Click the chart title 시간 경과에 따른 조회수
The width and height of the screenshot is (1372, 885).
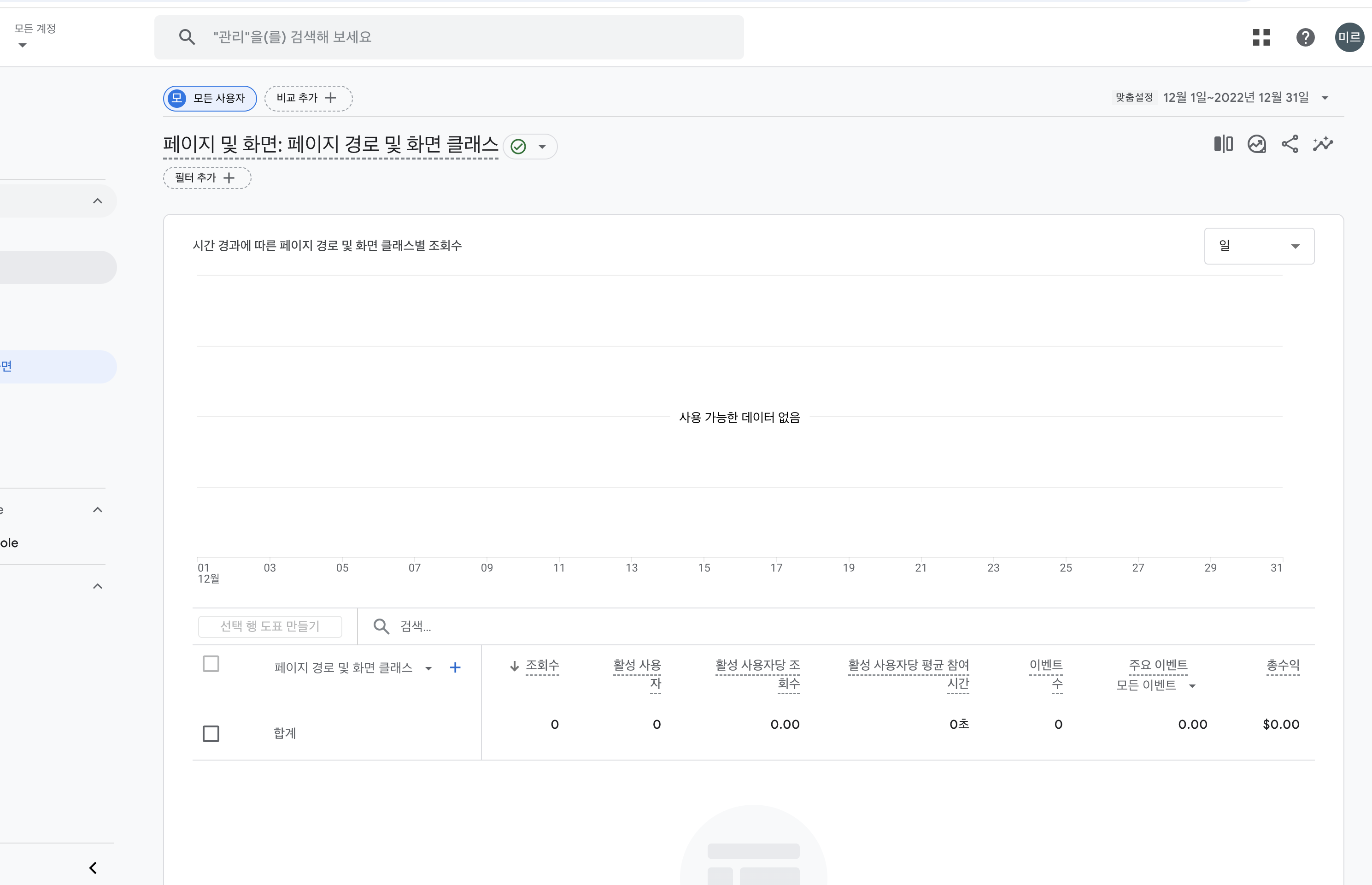click(x=328, y=246)
